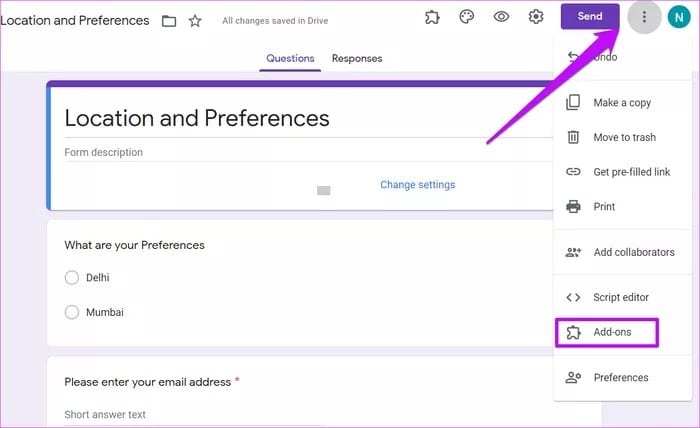Select Make a copy menu entry
Viewport: 700px width, 428px height.
tap(622, 103)
